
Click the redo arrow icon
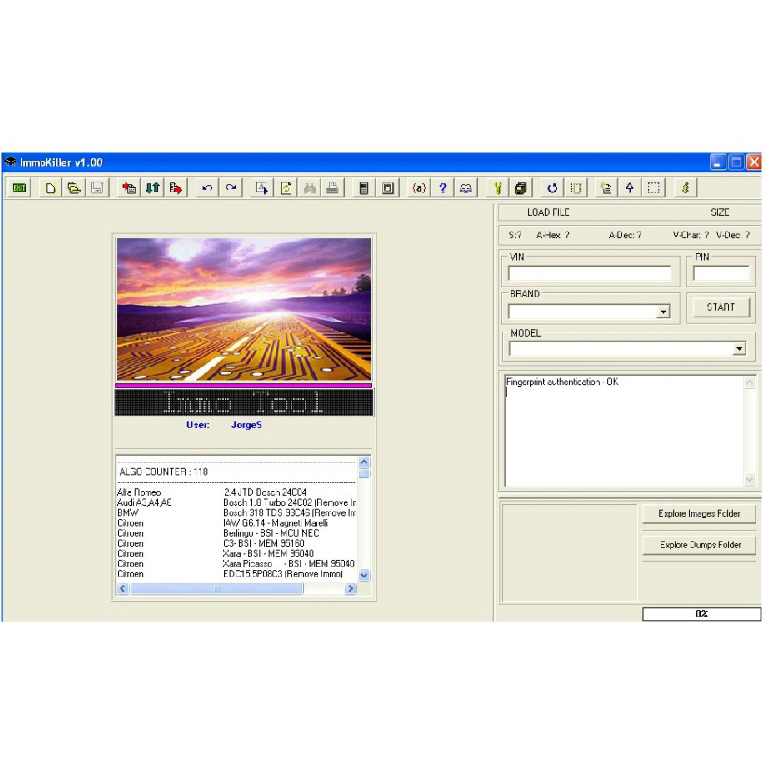(x=231, y=188)
